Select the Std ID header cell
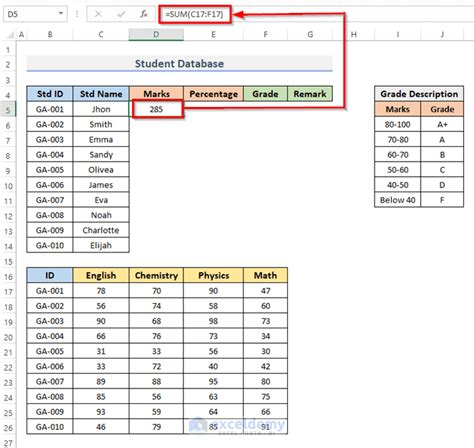The image size is (474, 448). pos(50,94)
